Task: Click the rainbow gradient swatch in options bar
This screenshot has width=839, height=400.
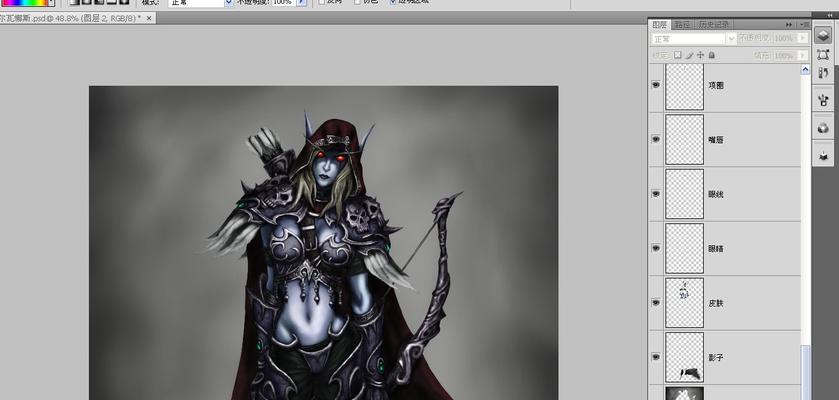Action: pyautogui.click(x=25, y=3)
